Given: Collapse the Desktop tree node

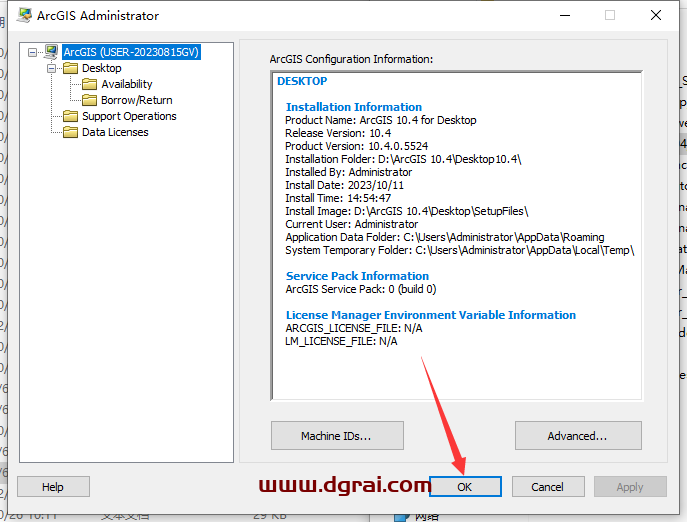Looking at the screenshot, I should 51,68.
